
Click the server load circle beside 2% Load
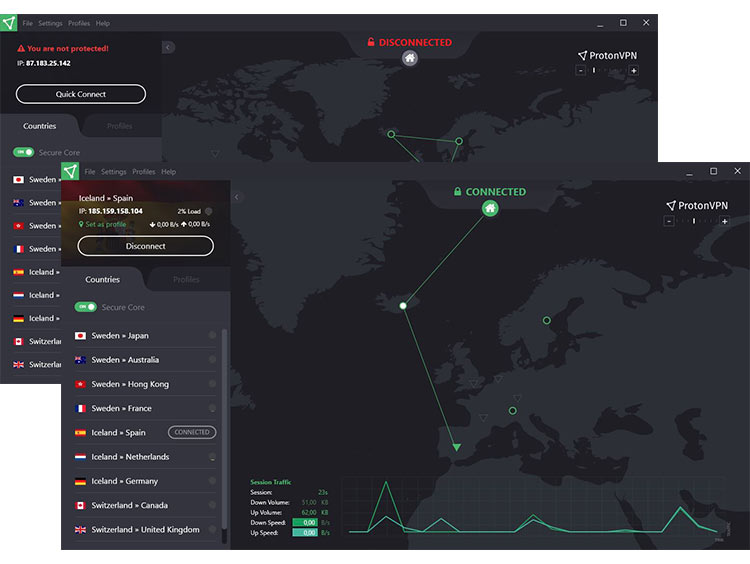click(209, 211)
